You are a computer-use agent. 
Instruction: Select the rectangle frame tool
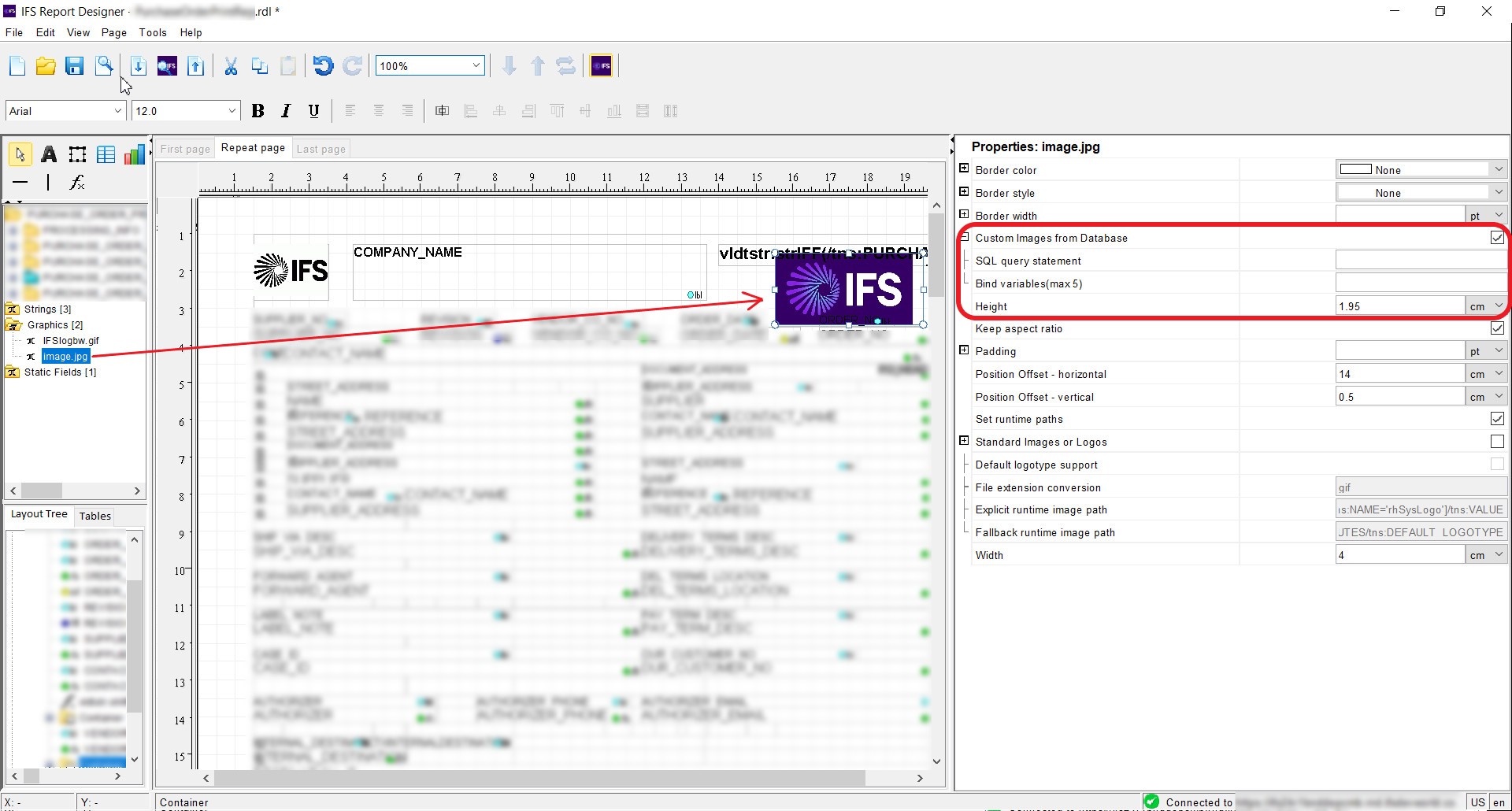(76, 154)
